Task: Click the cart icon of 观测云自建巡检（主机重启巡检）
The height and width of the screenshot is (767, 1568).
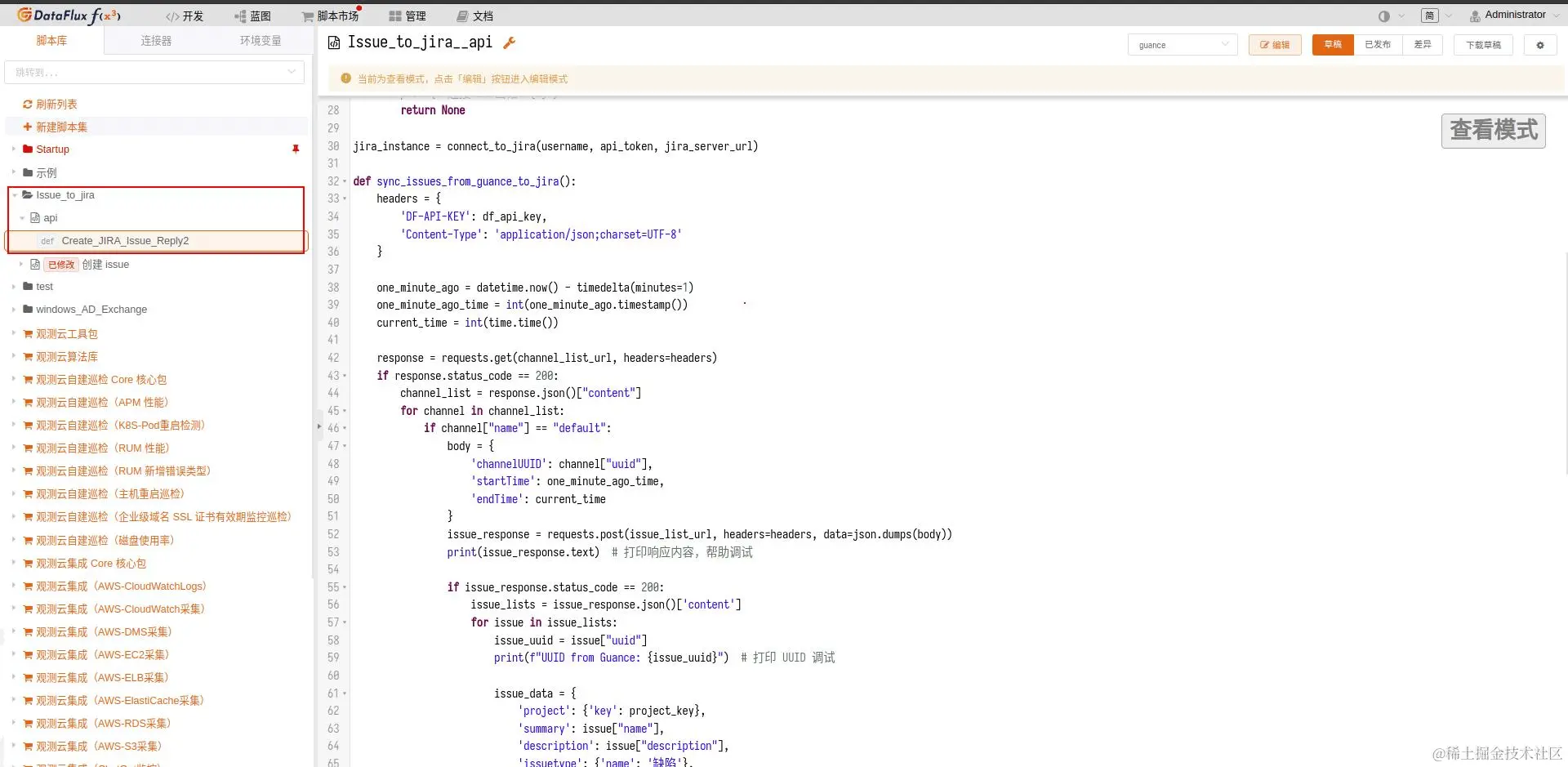Action: (x=28, y=494)
